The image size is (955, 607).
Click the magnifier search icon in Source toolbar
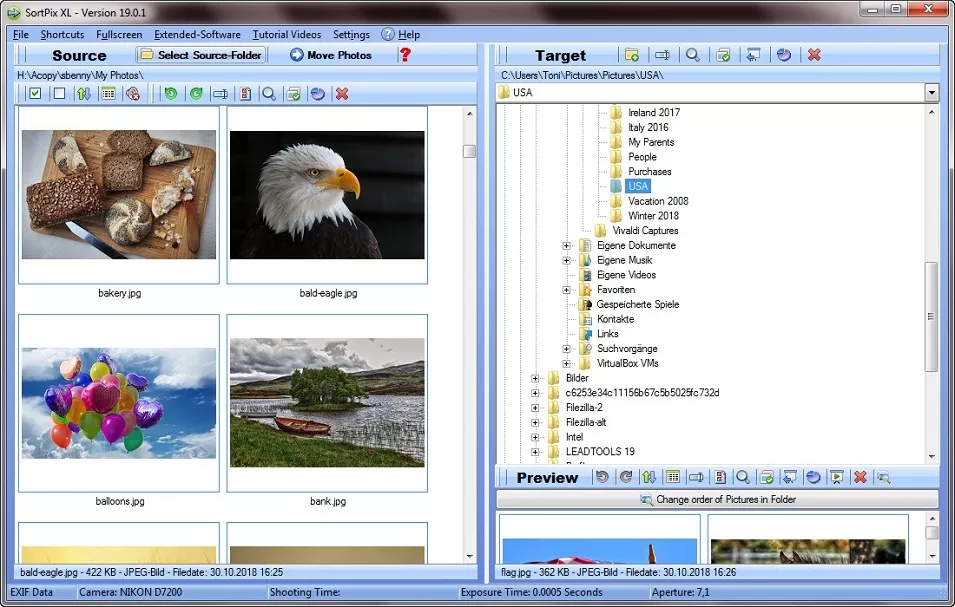[x=269, y=93]
